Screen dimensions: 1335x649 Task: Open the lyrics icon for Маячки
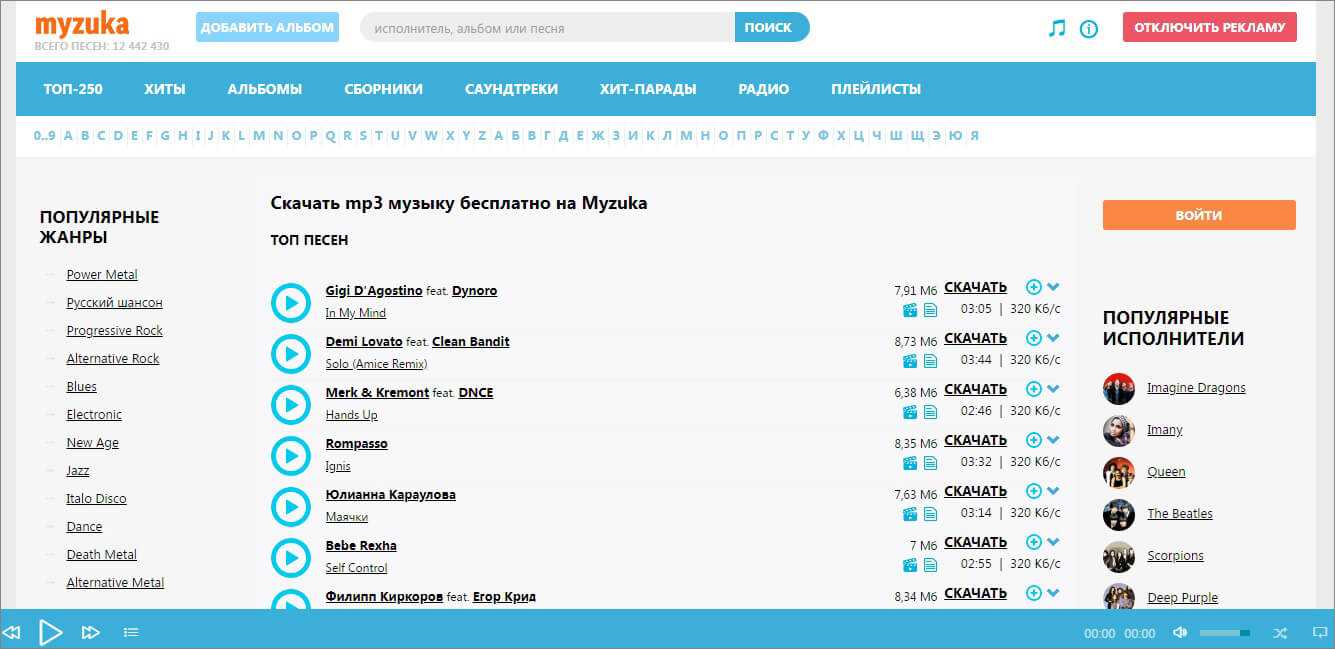(930, 514)
